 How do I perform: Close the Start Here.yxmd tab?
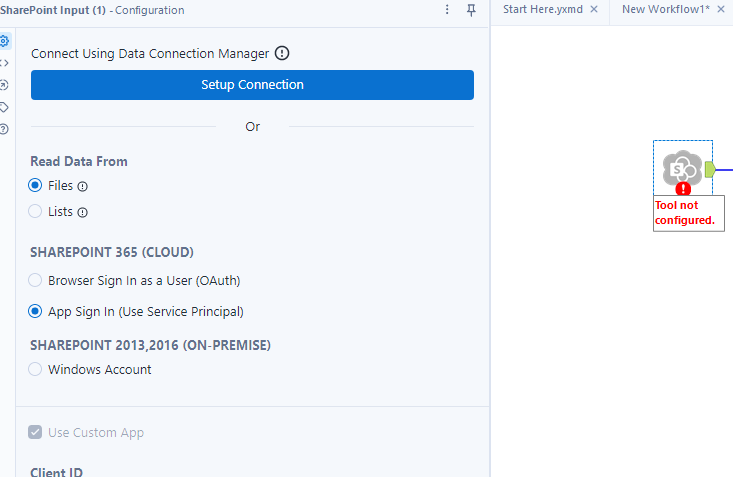[594, 9]
